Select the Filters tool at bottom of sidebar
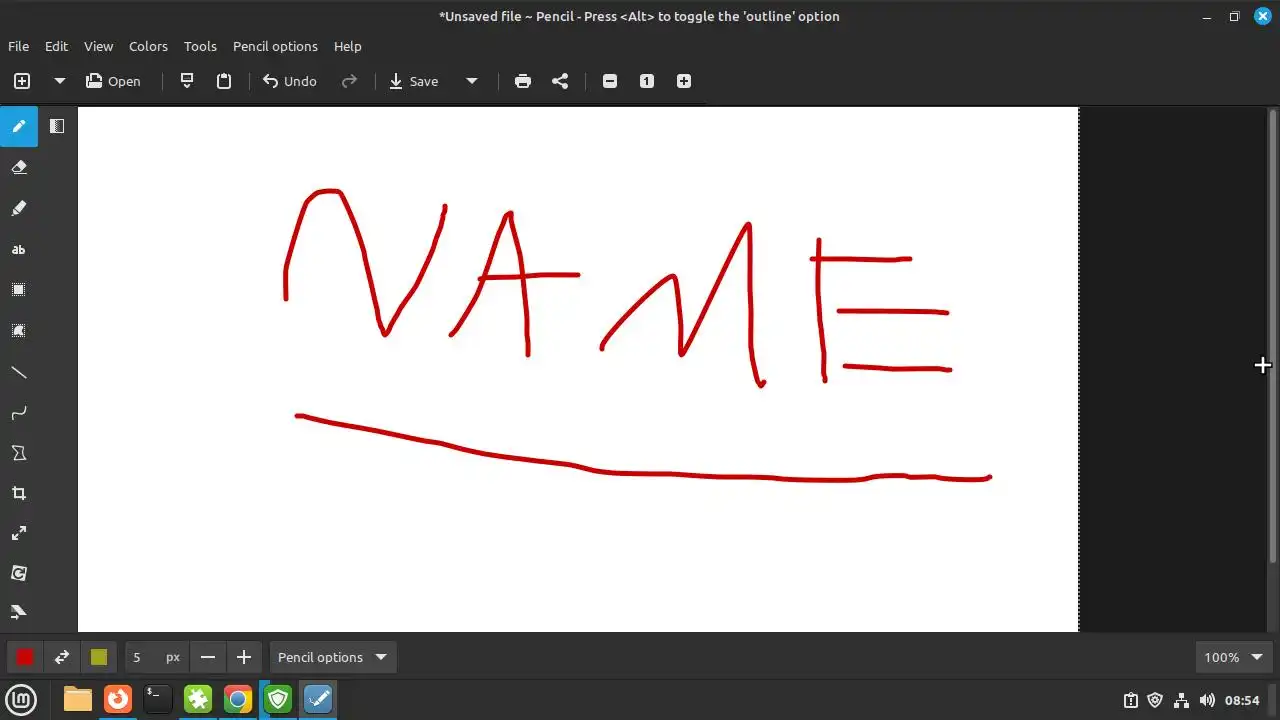This screenshot has width=1280, height=720. pyautogui.click(x=19, y=612)
